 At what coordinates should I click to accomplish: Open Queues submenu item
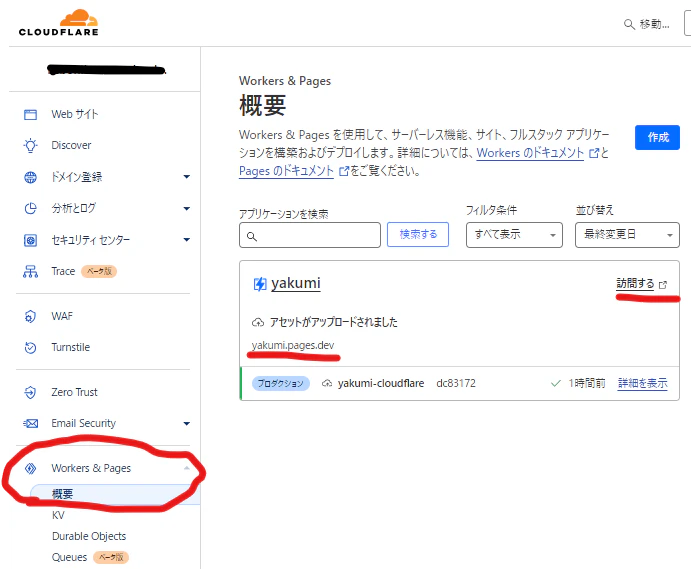(x=70, y=558)
